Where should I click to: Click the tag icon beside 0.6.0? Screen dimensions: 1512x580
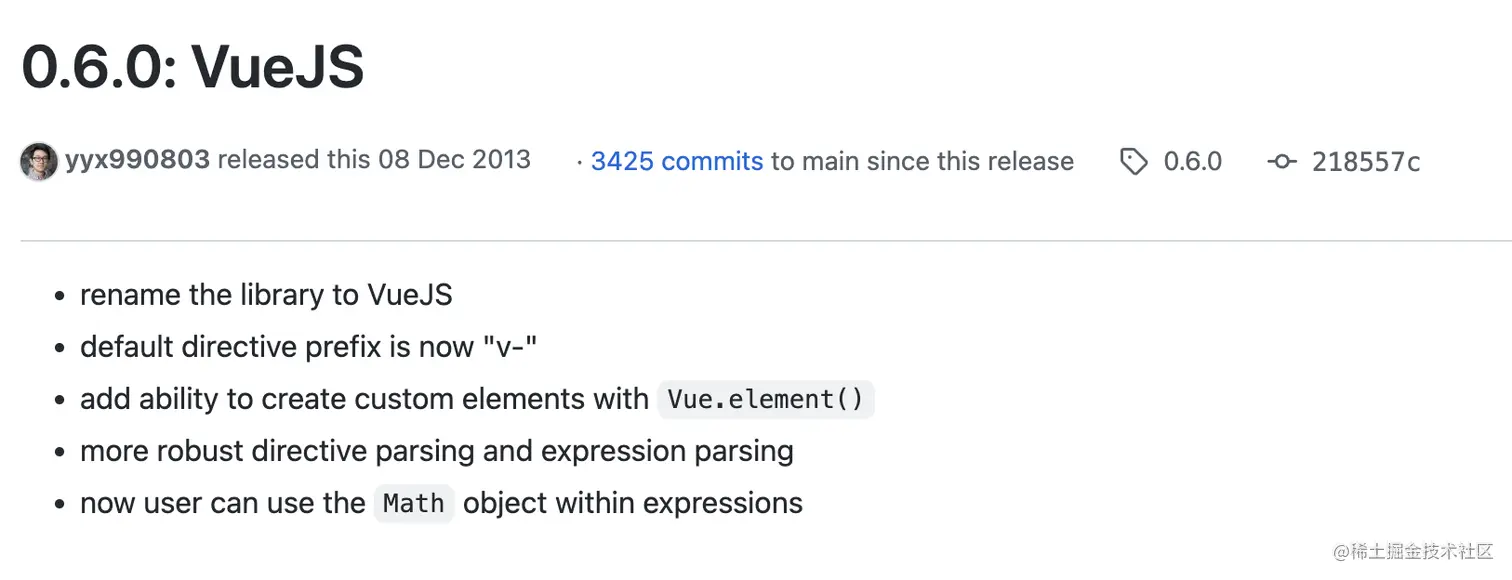[1133, 162]
